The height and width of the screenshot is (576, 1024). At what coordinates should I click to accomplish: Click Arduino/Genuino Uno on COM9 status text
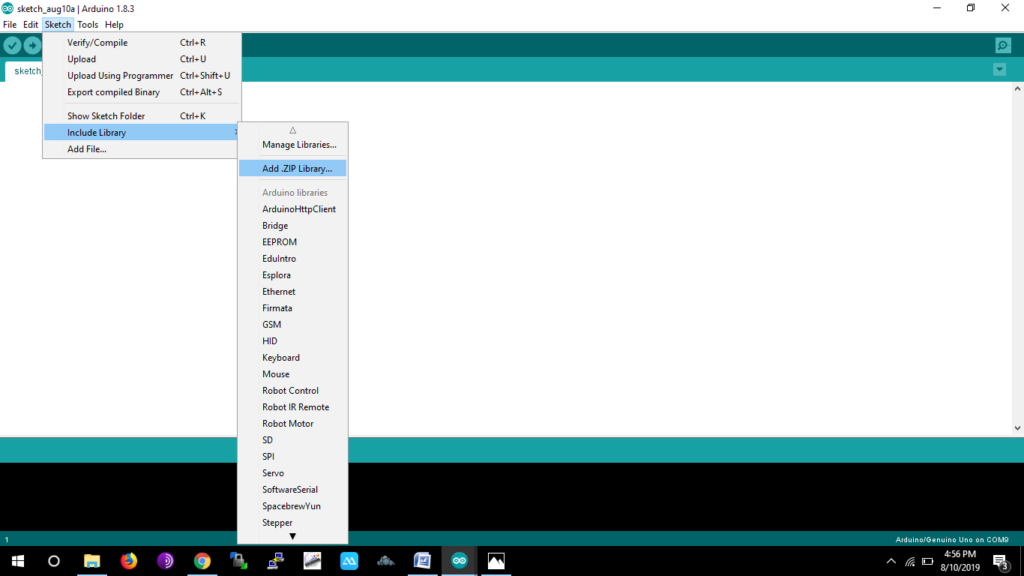coord(952,539)
